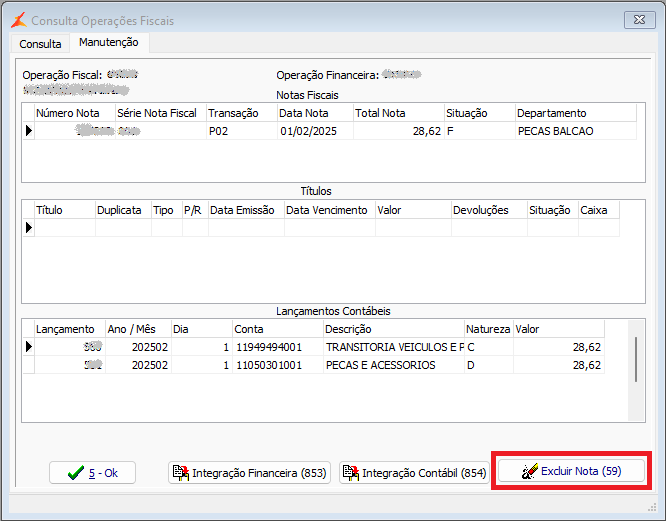The width and height of the screenshot is (666, 521).
Task: Click the Título column header
Action: coord(65,210)
